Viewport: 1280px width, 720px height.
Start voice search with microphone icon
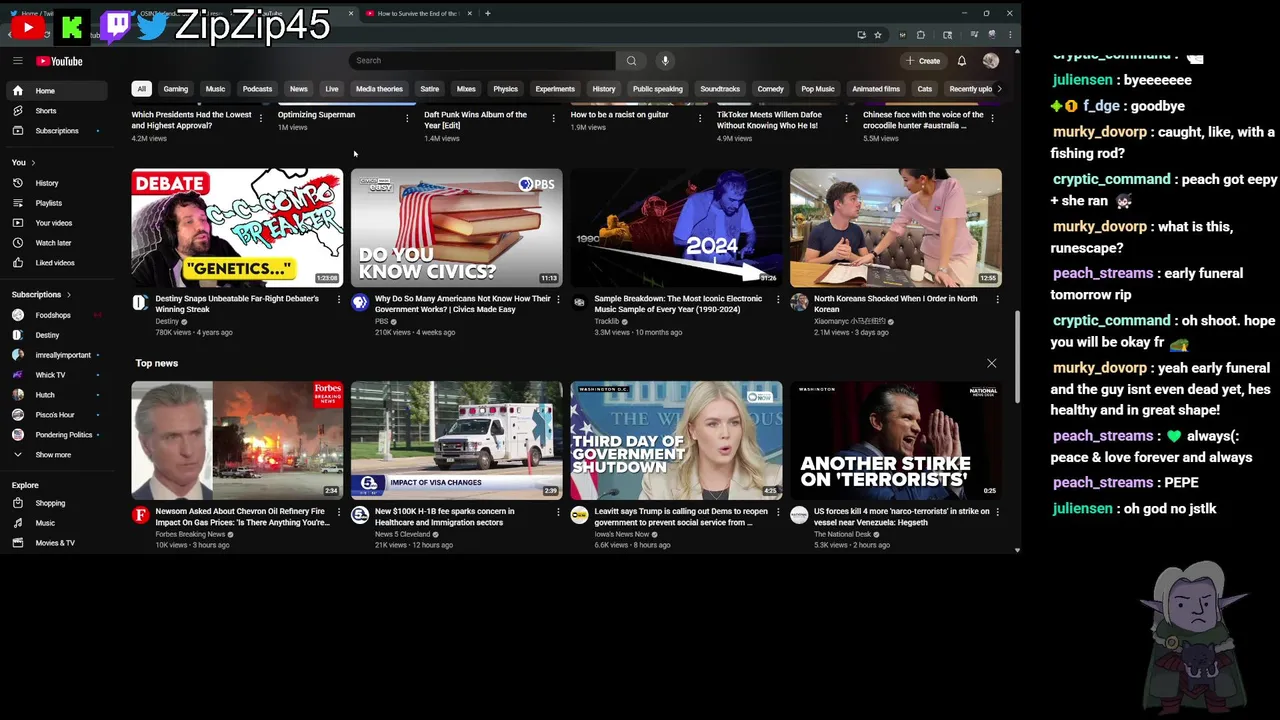pos(665,61)
